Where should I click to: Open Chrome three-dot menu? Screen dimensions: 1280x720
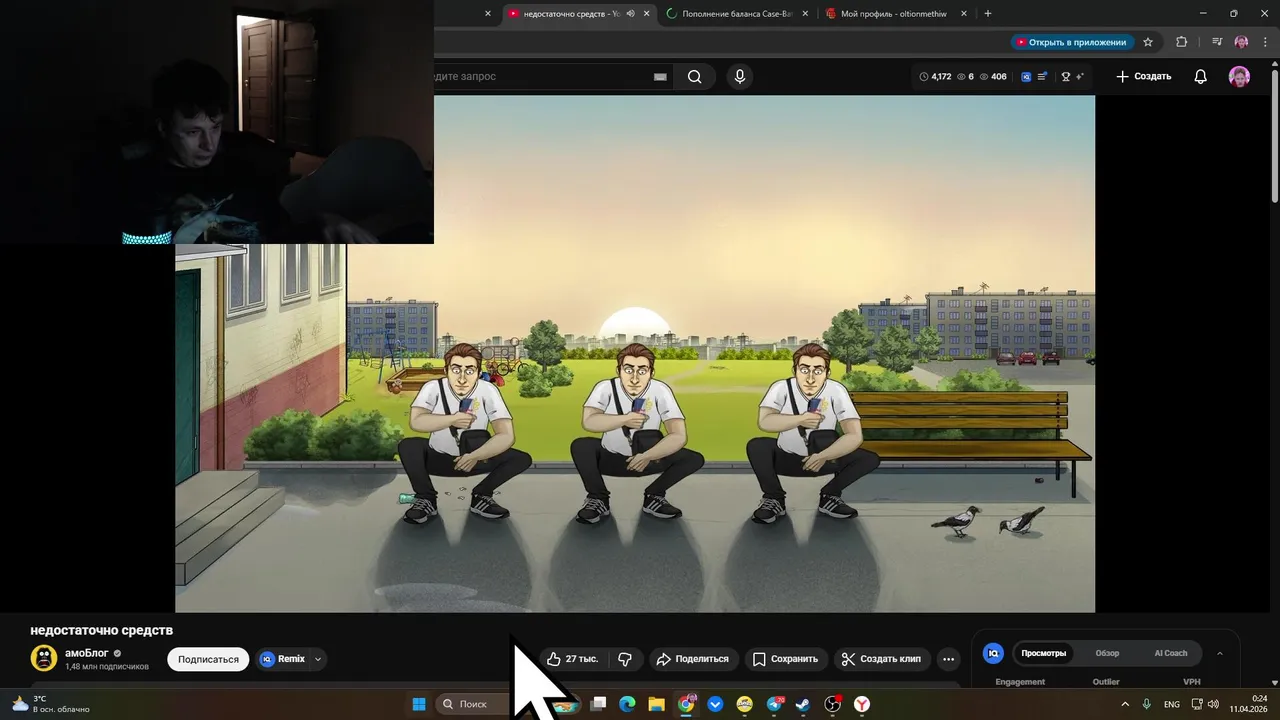click(x=1265, y=42)
